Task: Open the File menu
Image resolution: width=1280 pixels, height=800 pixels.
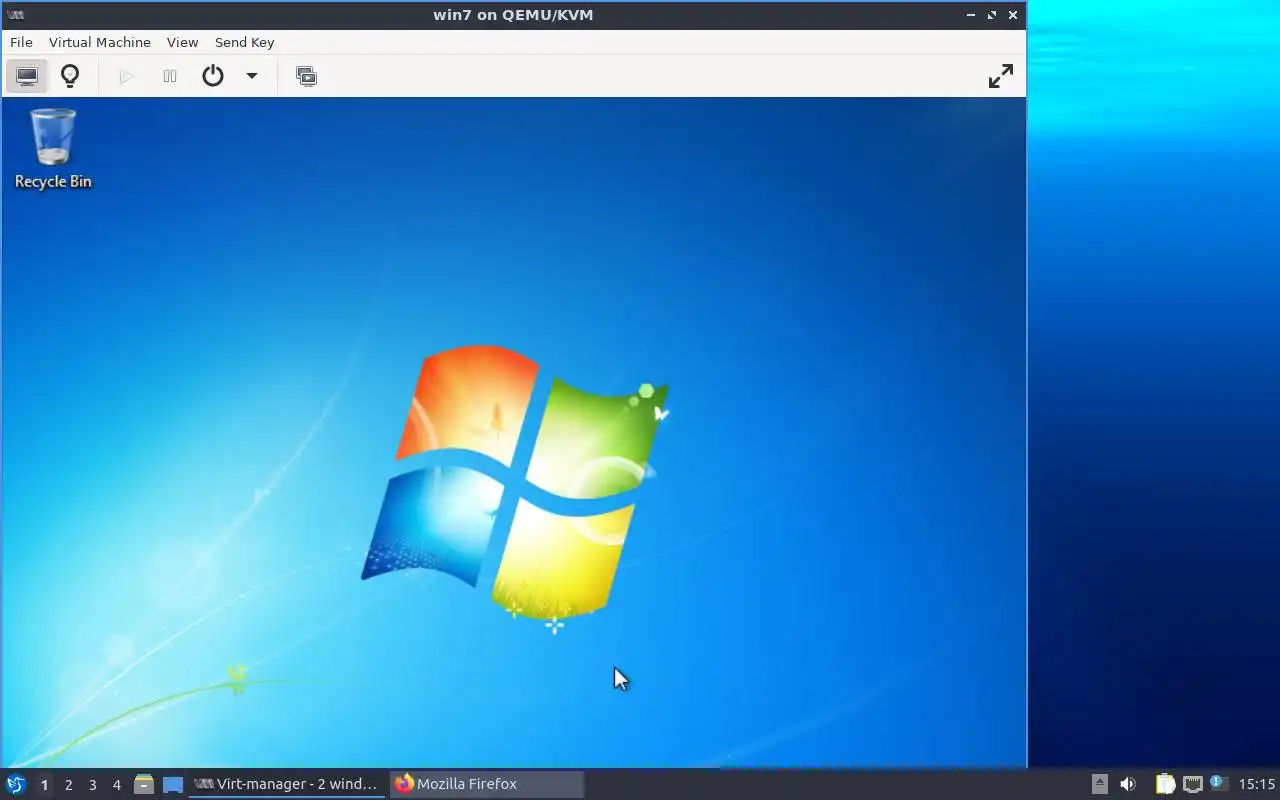Action: click(21, 42)
